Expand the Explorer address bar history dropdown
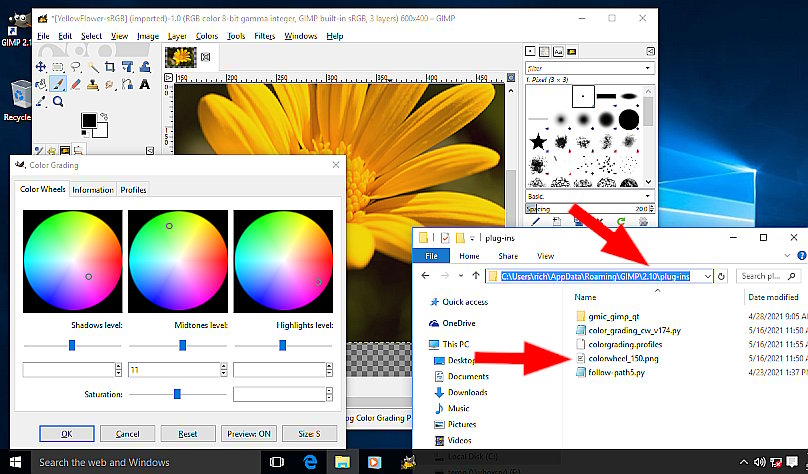Screen dimensions: 808x474 click(x=708, y=276)
